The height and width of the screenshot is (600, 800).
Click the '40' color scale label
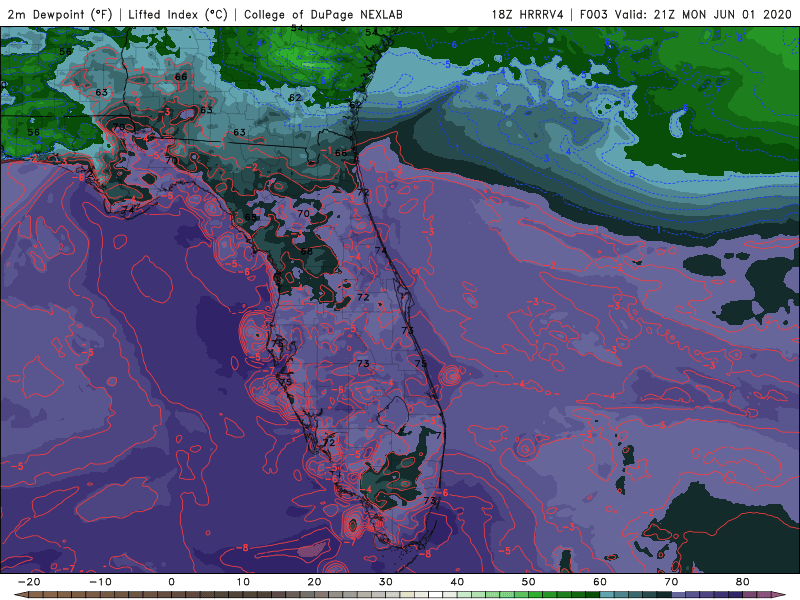pos(457,582)
